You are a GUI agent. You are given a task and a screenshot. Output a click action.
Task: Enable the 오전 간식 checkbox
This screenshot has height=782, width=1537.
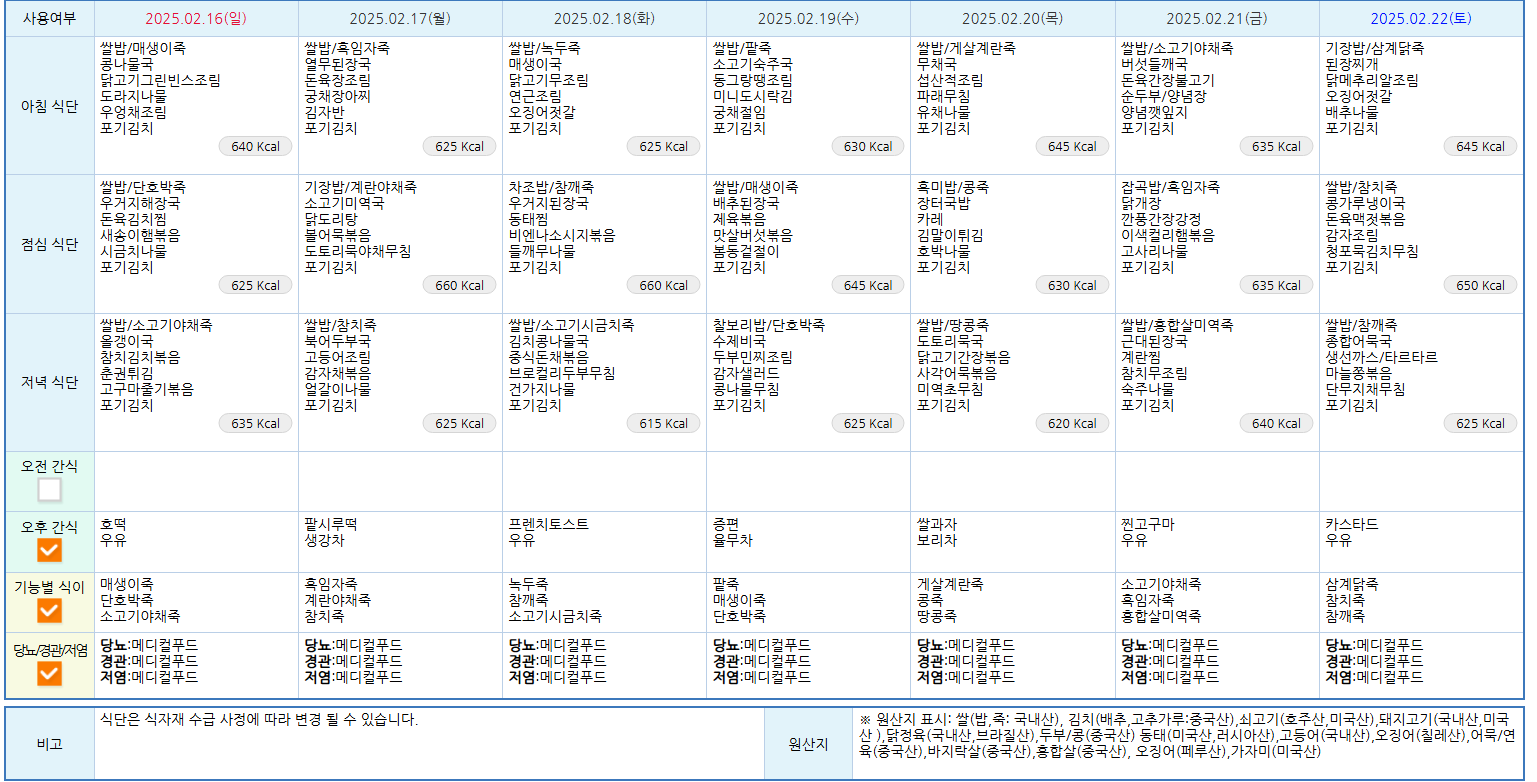[x=49, y=490]
